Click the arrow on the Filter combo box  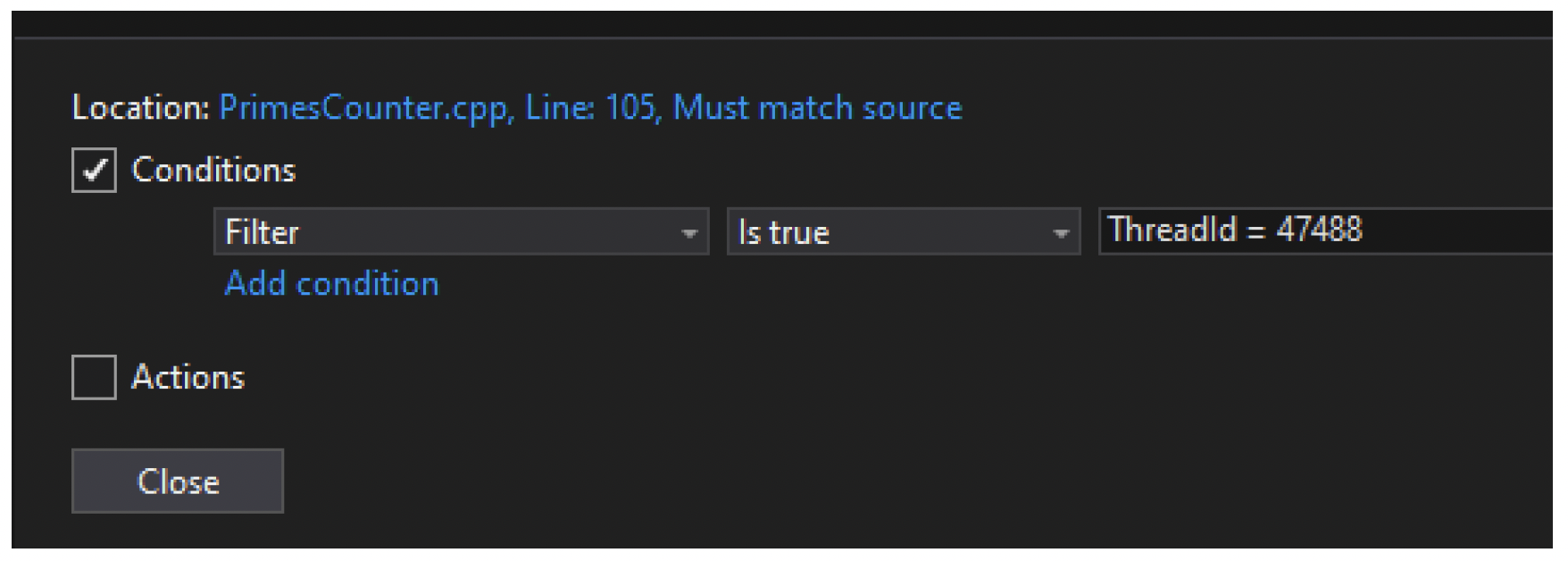coord(688,233)
